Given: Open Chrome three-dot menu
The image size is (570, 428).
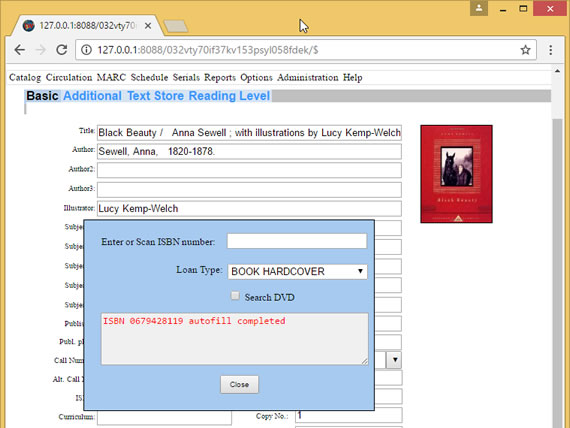Looking at the screenshot, I should 551,50.
